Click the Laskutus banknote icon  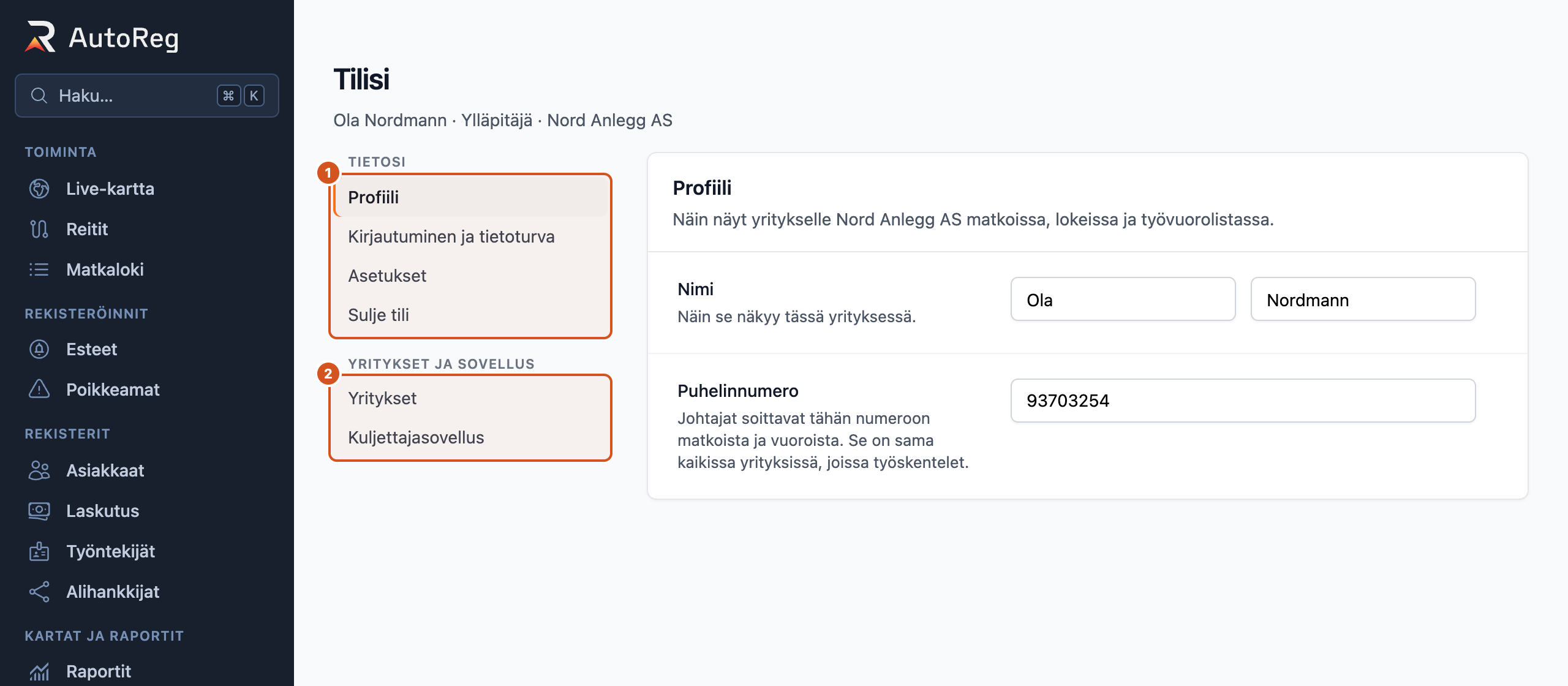click(x=39, y=511)
